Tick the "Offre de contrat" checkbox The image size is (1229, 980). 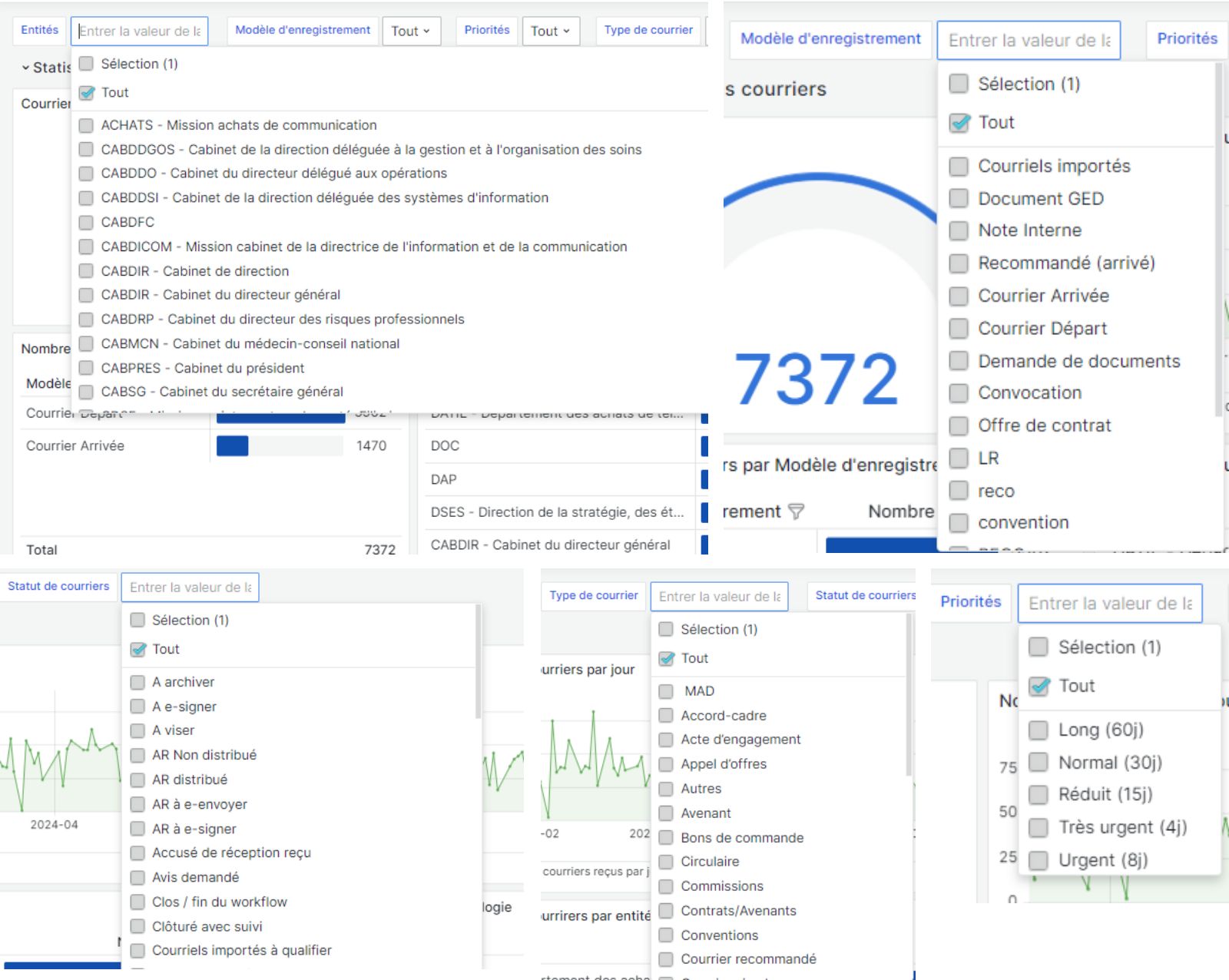[x=958, y=425]
